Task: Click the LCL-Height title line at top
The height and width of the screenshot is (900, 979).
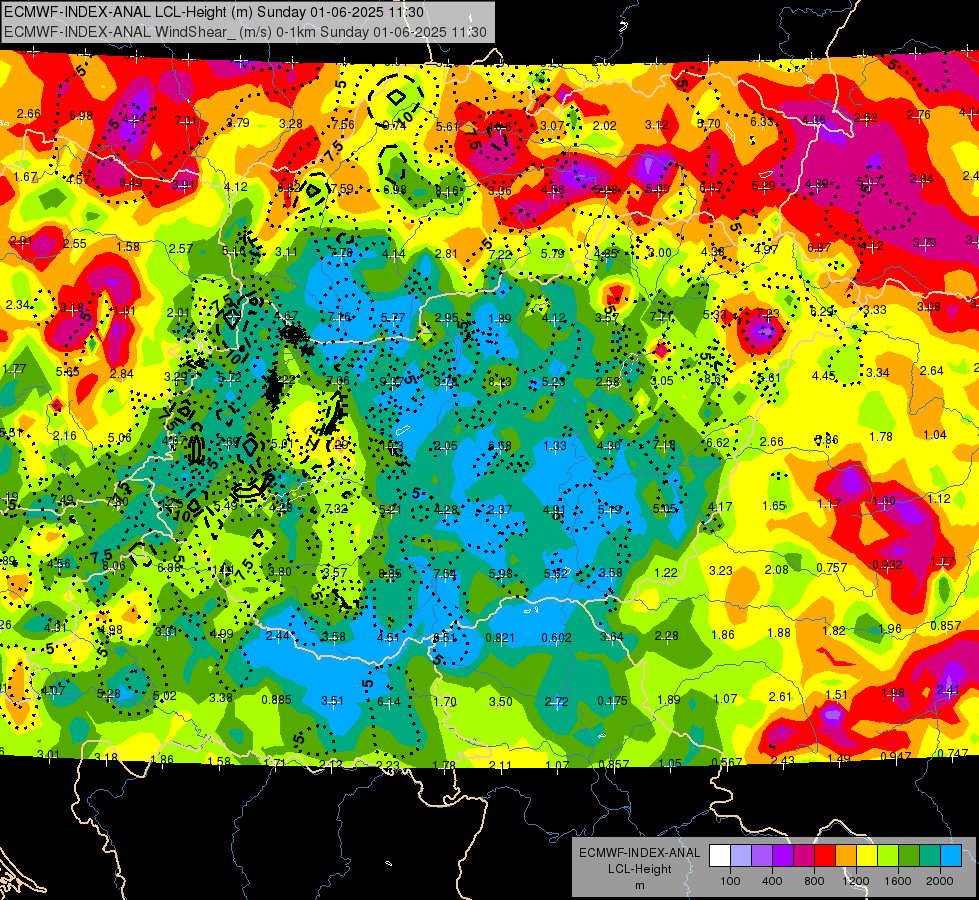Action: [214, 12]
